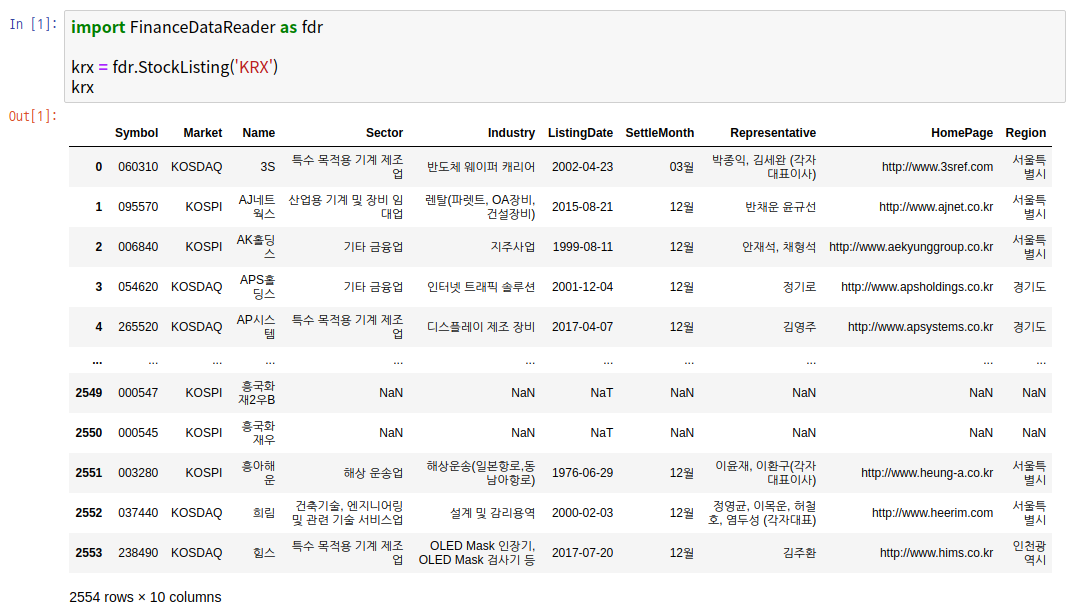The width and height of the screenshot is (1074, 615).
Task: Click region cell 인천광역시
Action: 1029,553
